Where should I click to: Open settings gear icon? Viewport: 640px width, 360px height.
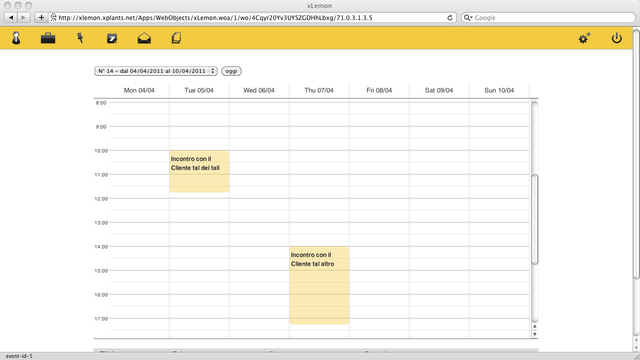click(584, 38)
